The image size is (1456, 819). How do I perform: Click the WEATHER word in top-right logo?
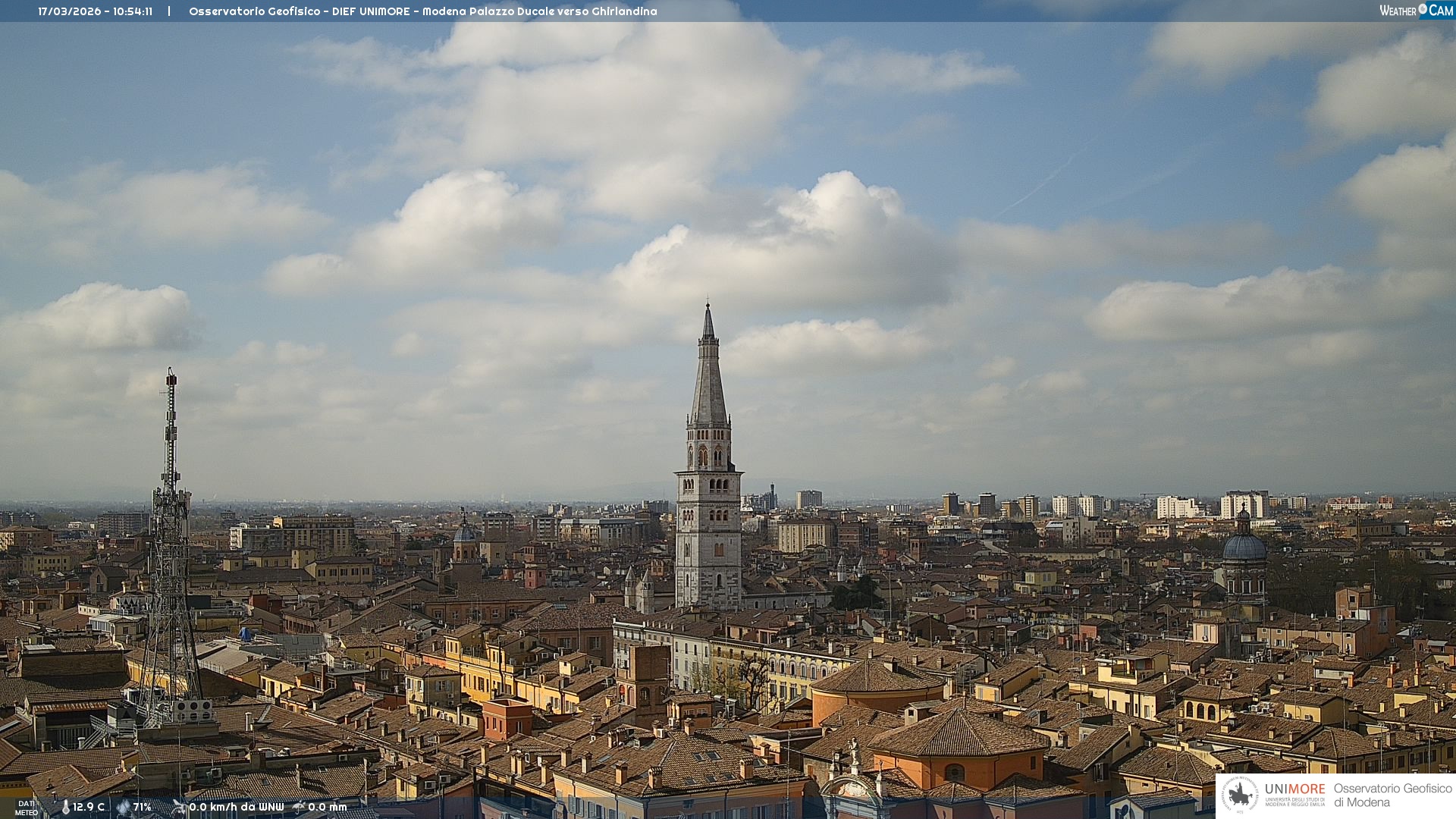coord(1398,11)
